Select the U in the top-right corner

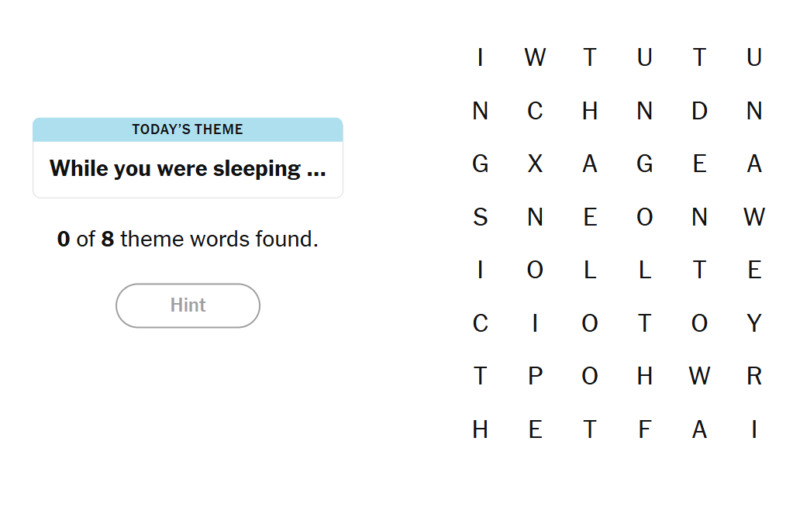[x=754, y=58]
